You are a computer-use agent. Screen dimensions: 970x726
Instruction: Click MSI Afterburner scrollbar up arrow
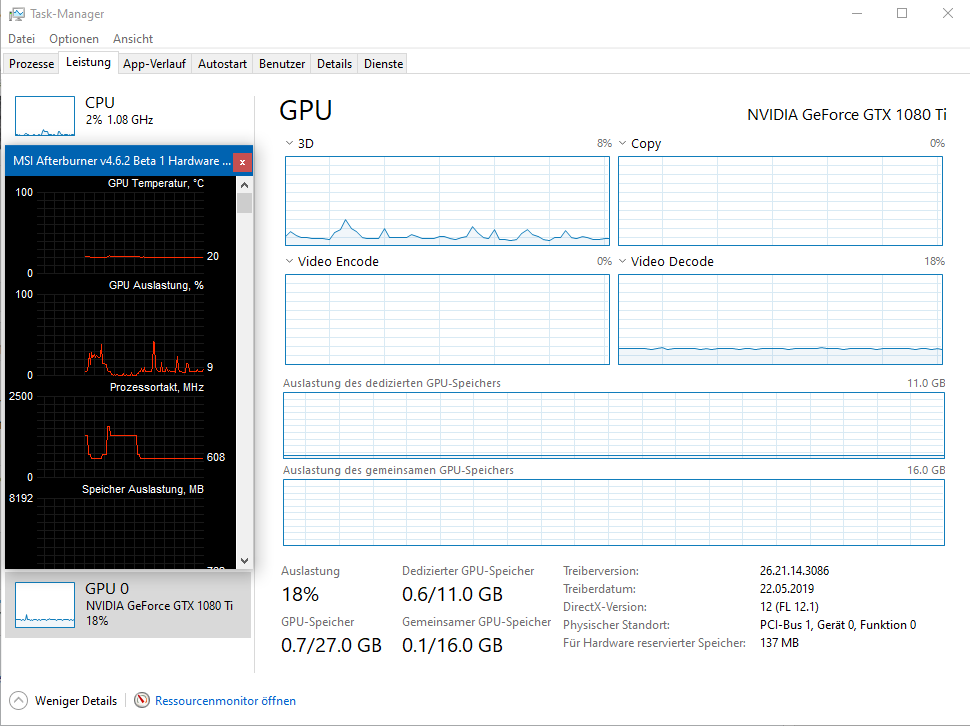tap(244, 185)
